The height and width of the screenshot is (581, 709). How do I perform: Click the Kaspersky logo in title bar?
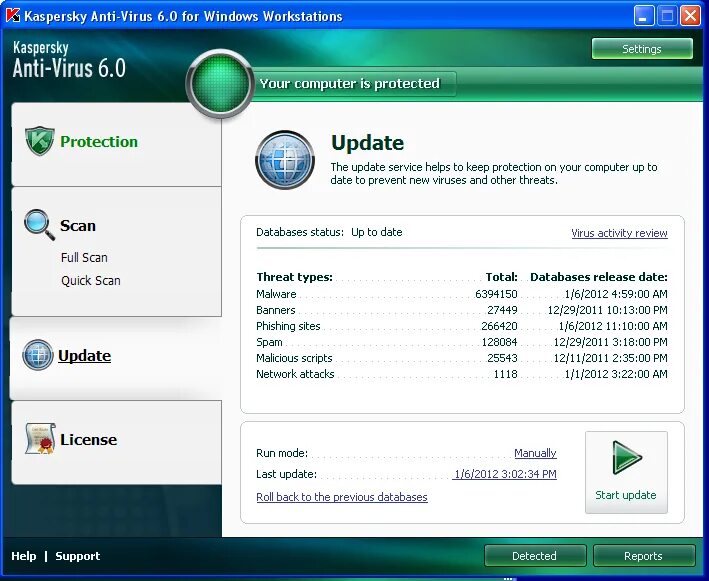(x=13, y=16)
